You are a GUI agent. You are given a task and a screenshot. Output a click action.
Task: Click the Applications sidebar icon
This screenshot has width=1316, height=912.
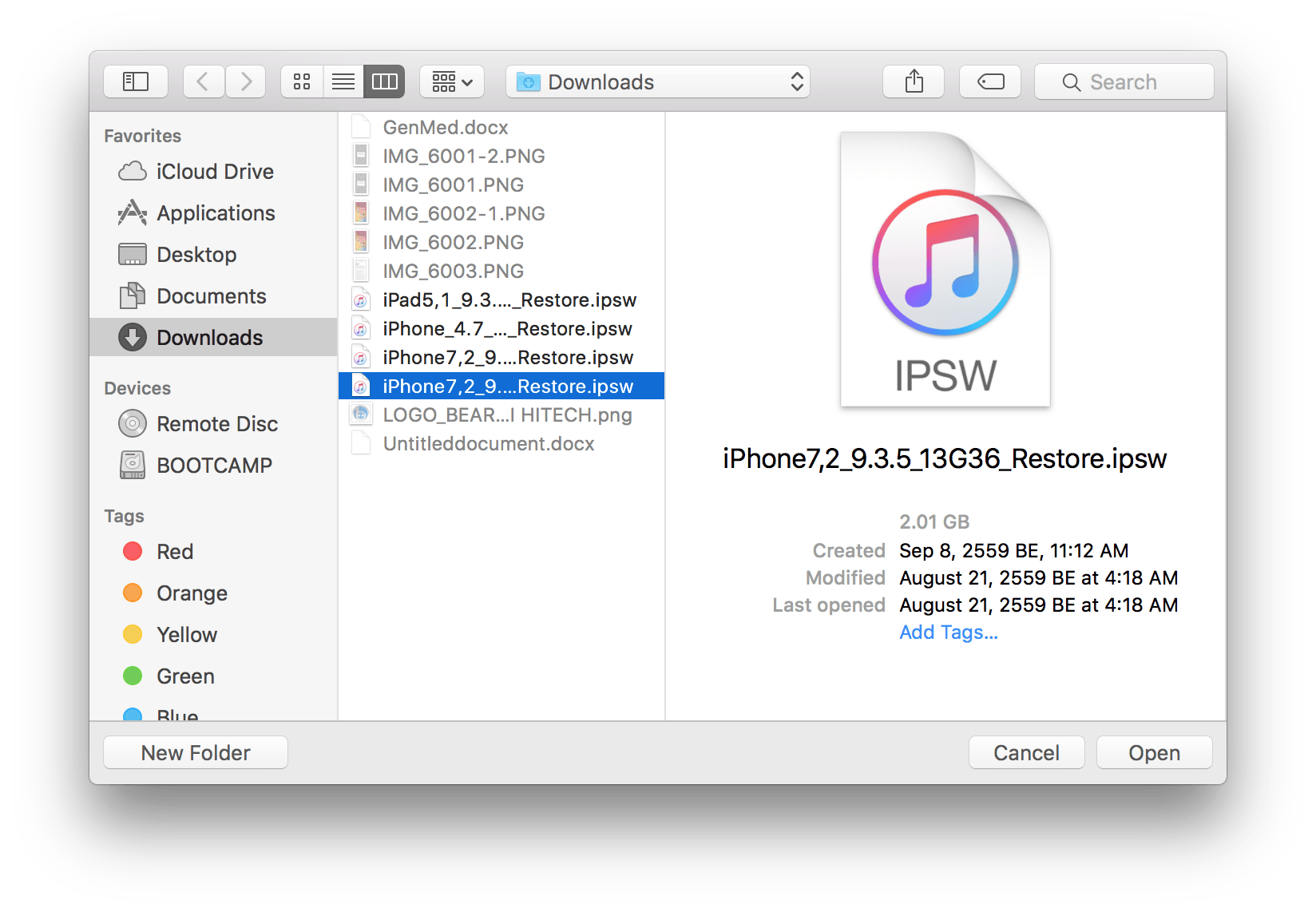[133, 213]
